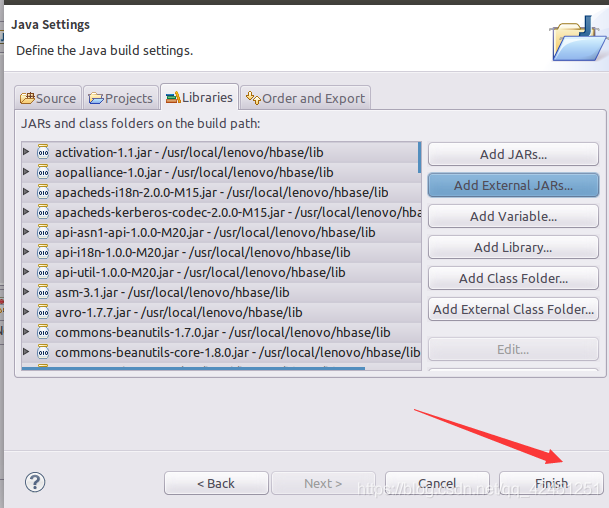This screenshot has height=508, width=609.
Task: Click Add External Class Folder... button
Action: (513, 310)
